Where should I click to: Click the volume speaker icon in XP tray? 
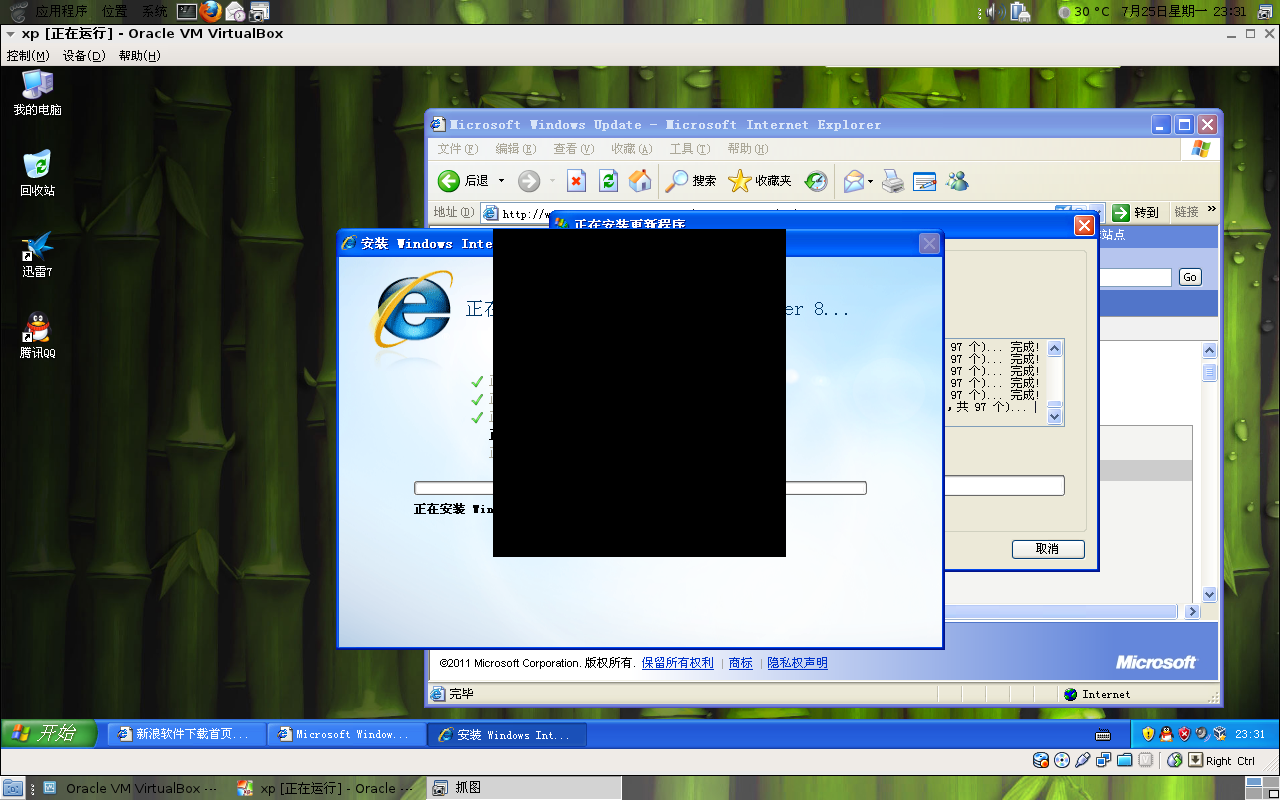pos(1201,734)
